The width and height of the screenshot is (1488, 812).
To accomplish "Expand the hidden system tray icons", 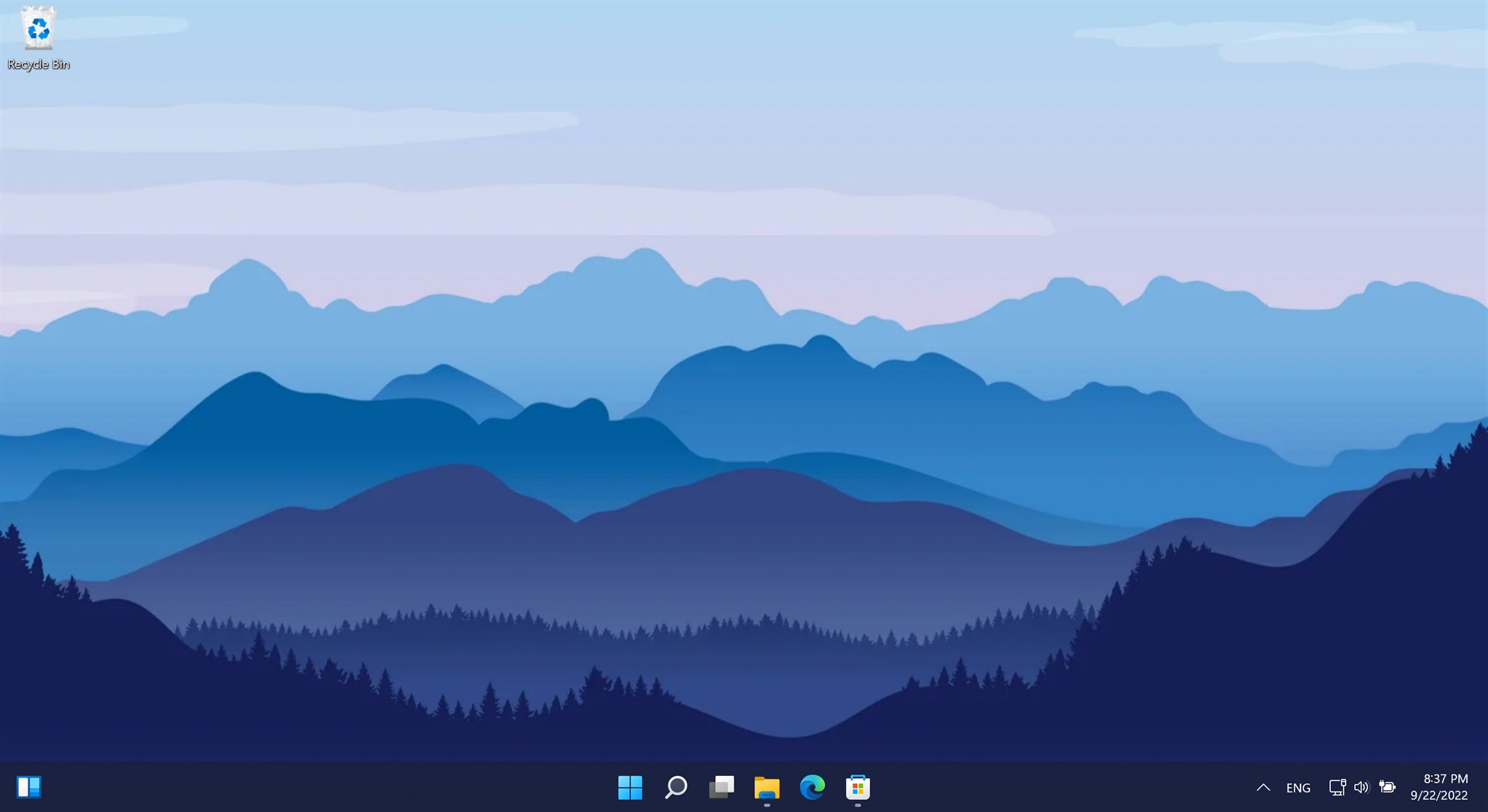I will click(1262, 787).
